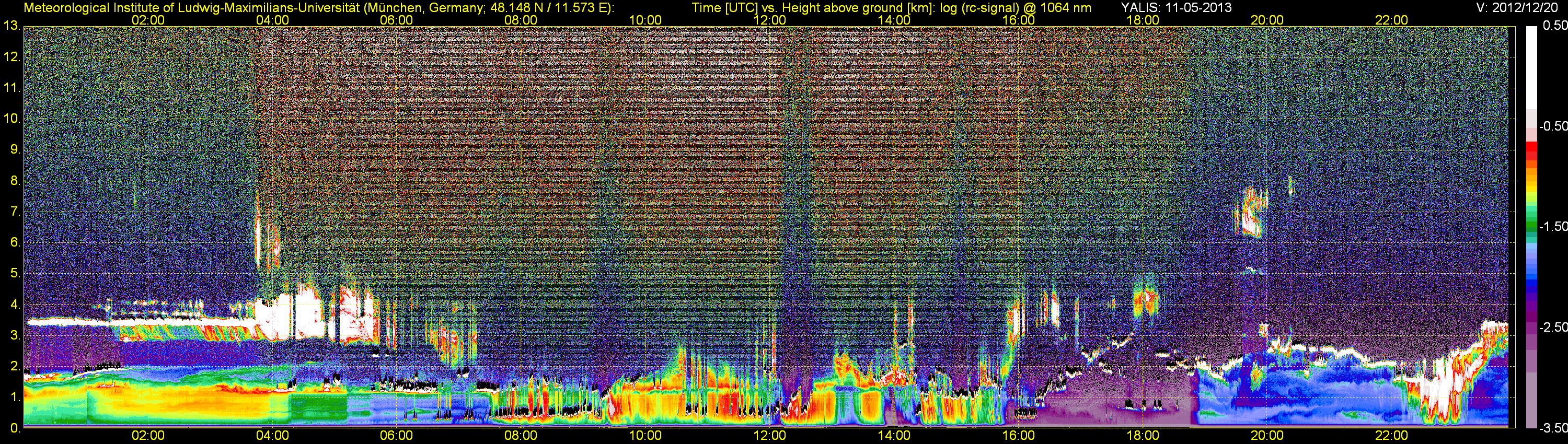Click the "6." height axis label

pos(15,243)
